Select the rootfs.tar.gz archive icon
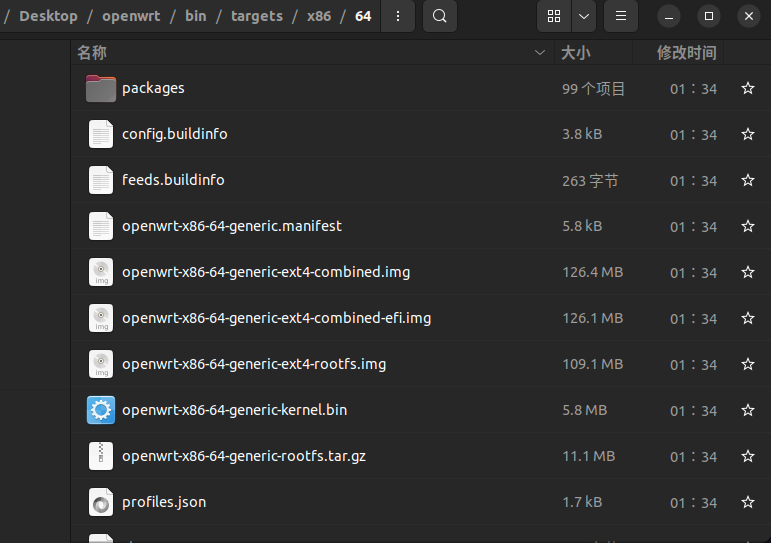 tap(101, 456)
